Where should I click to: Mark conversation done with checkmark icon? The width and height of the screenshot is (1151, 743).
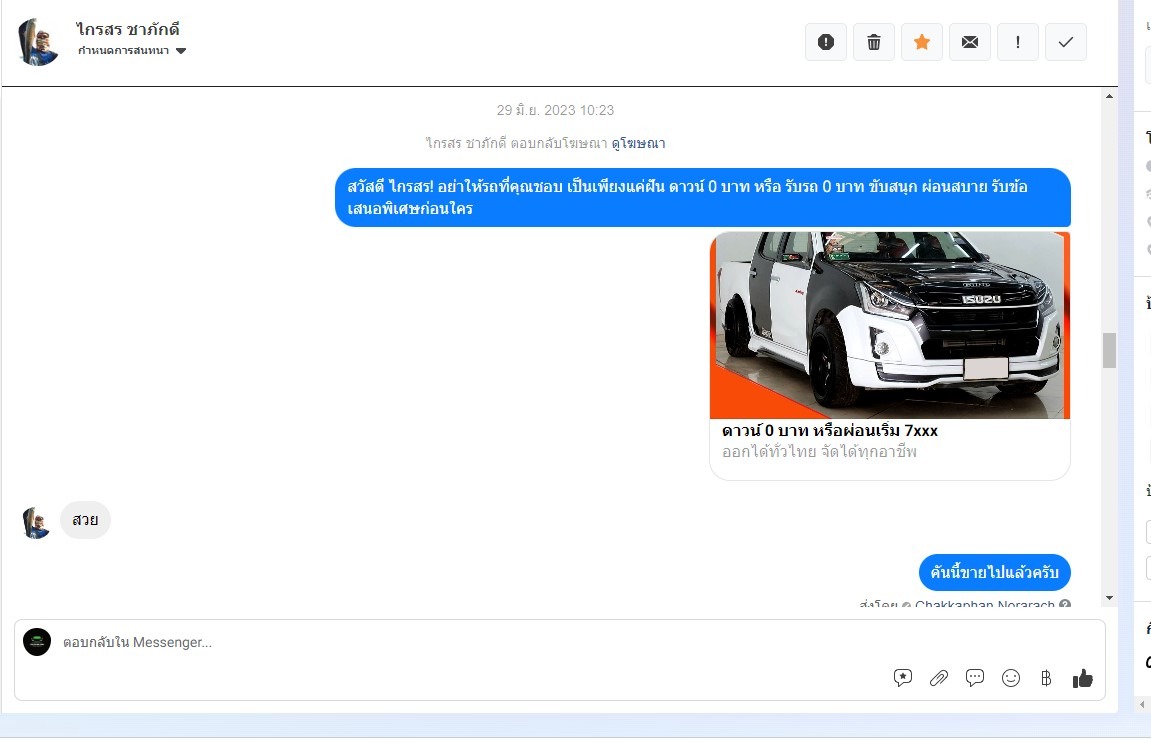pos(1066,43)
